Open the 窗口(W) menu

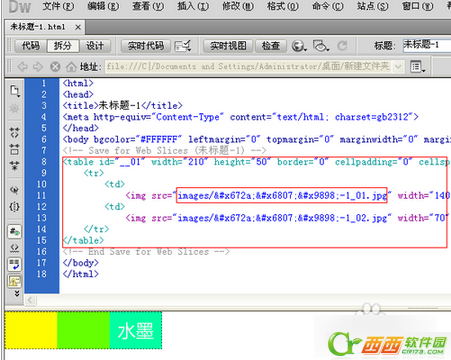click(418, 6)
